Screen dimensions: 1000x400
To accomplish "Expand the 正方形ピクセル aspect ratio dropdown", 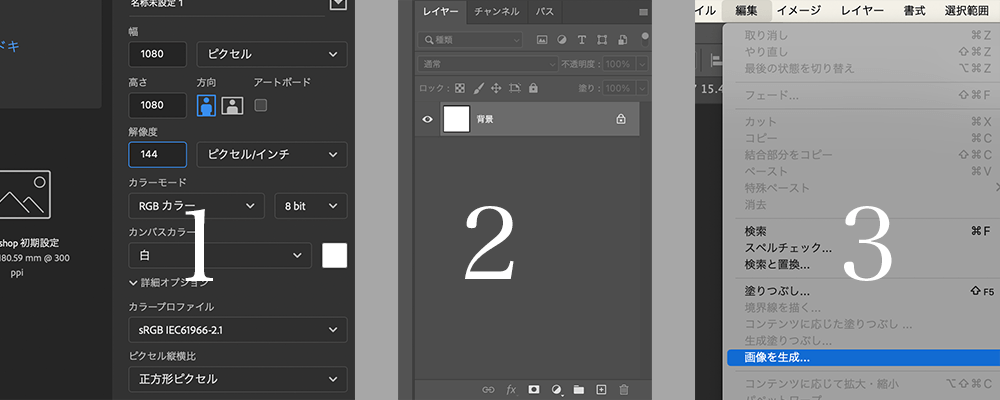I will pos(238,379).
